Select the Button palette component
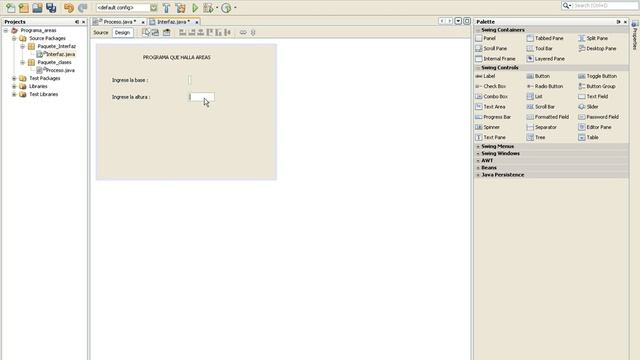This screenshot has height=360, width=640. pos(538,76)
